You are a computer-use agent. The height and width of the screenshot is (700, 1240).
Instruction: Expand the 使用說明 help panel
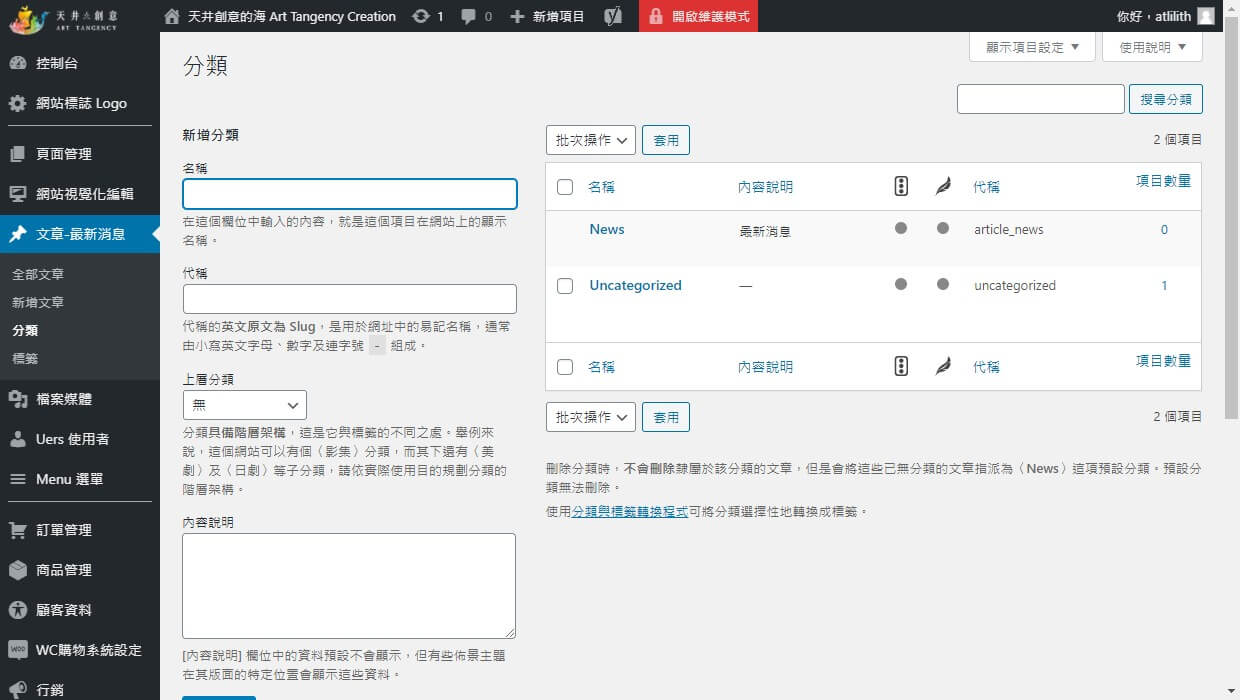pos(1152,47)
